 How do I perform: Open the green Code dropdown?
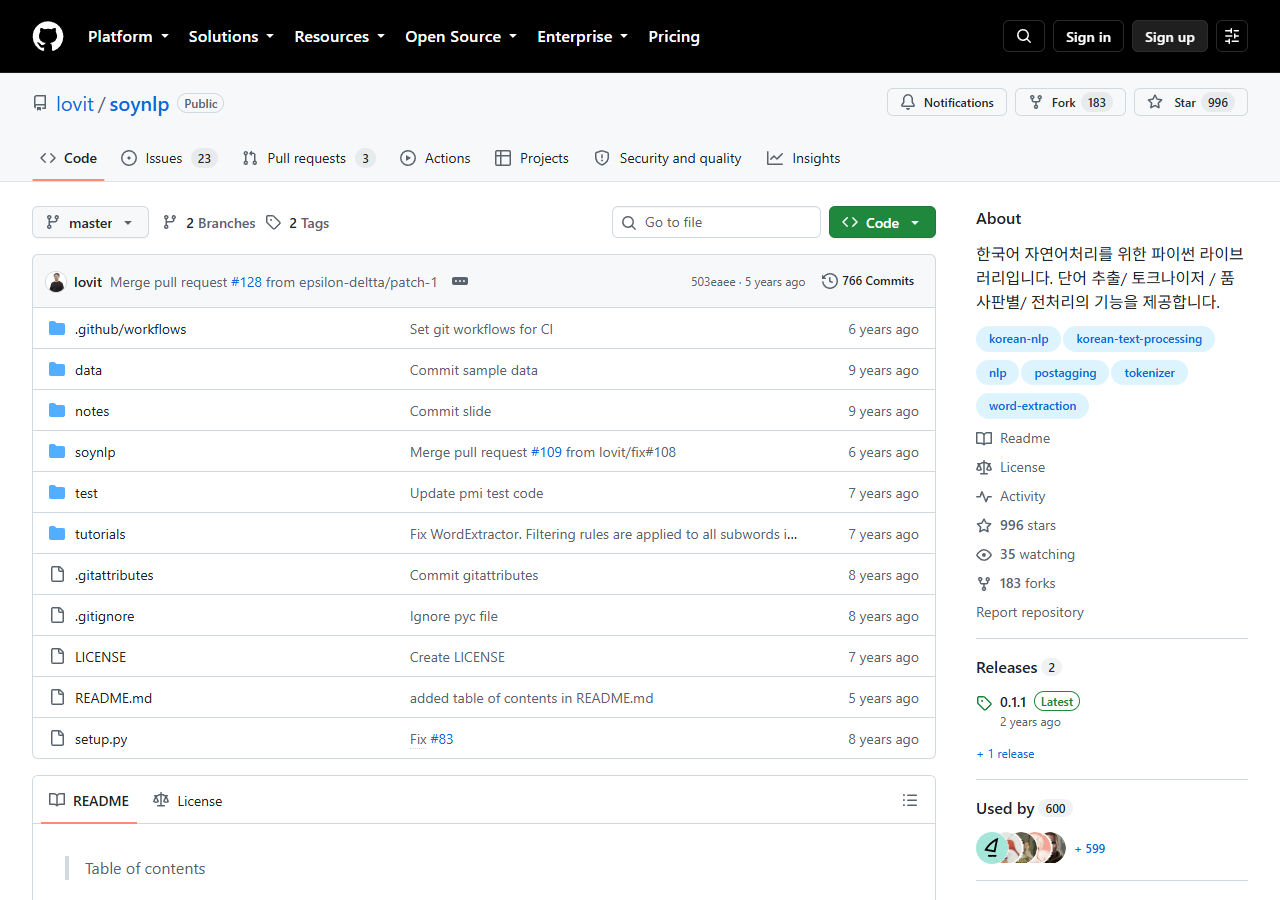[882, 222]
